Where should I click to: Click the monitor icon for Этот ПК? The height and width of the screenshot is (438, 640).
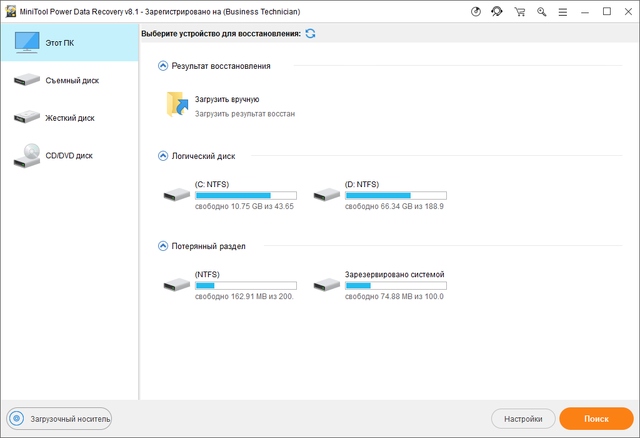click(27, 42)
